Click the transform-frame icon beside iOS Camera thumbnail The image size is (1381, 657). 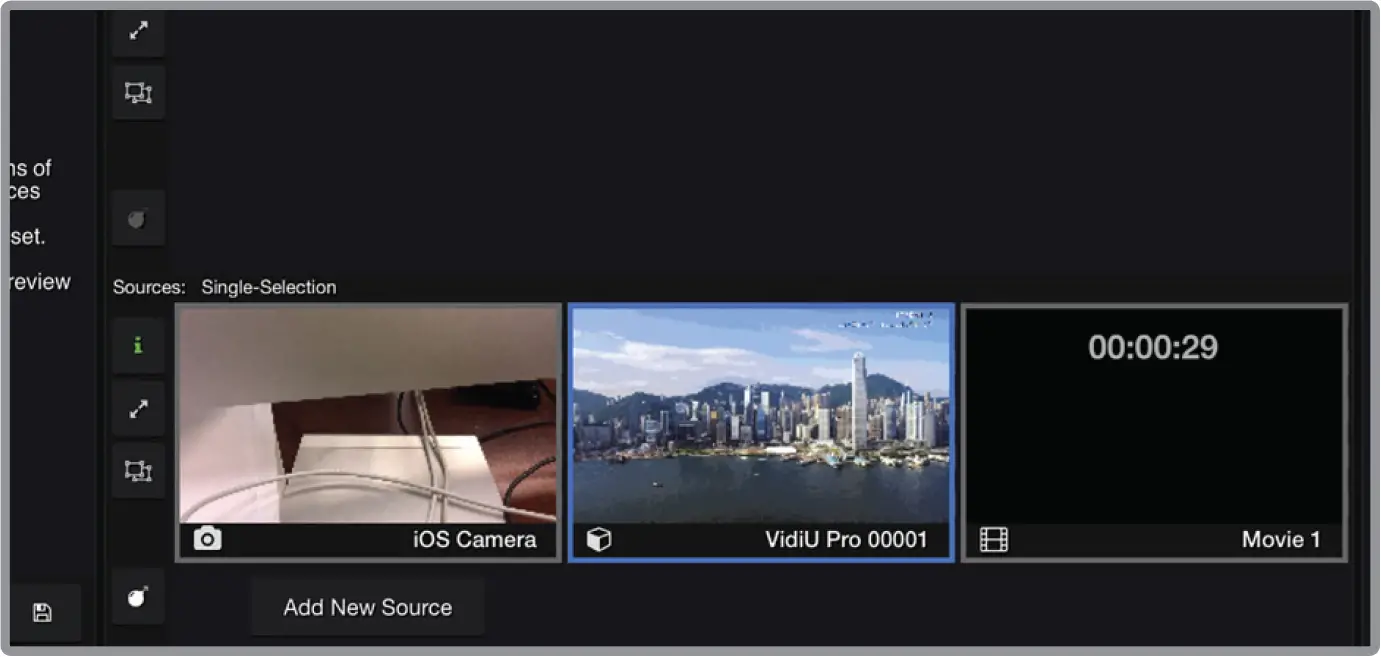point(138,470)
